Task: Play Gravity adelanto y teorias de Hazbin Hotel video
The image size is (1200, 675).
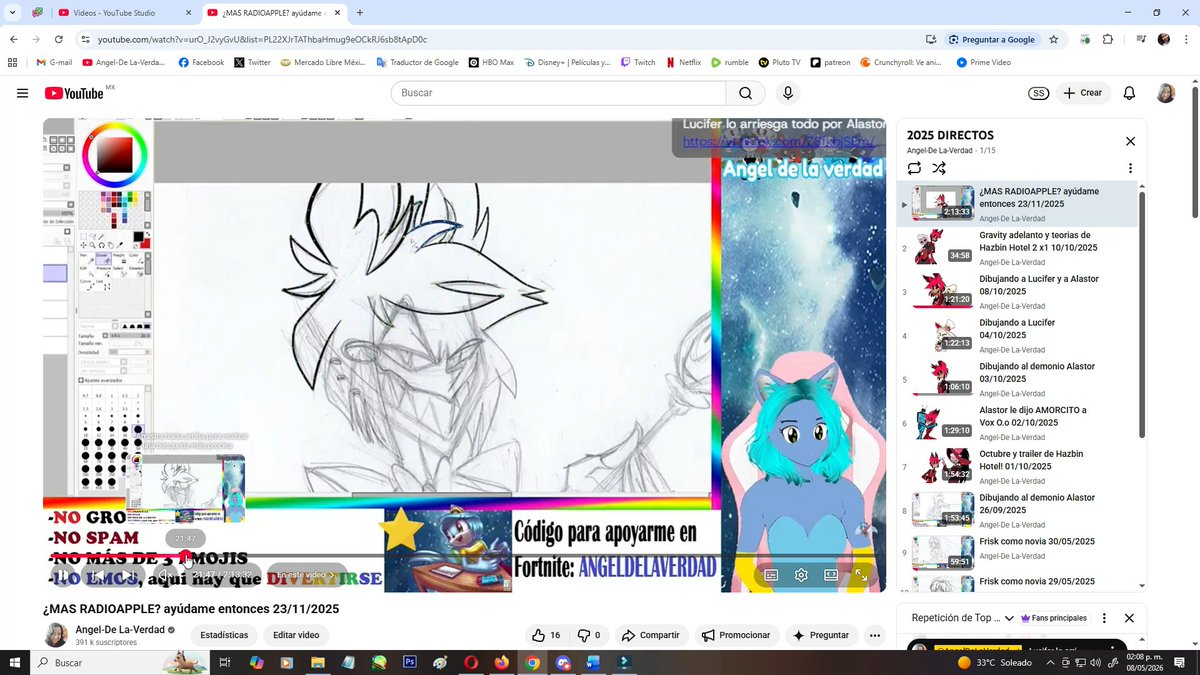Action: [x=1017, y=248]
